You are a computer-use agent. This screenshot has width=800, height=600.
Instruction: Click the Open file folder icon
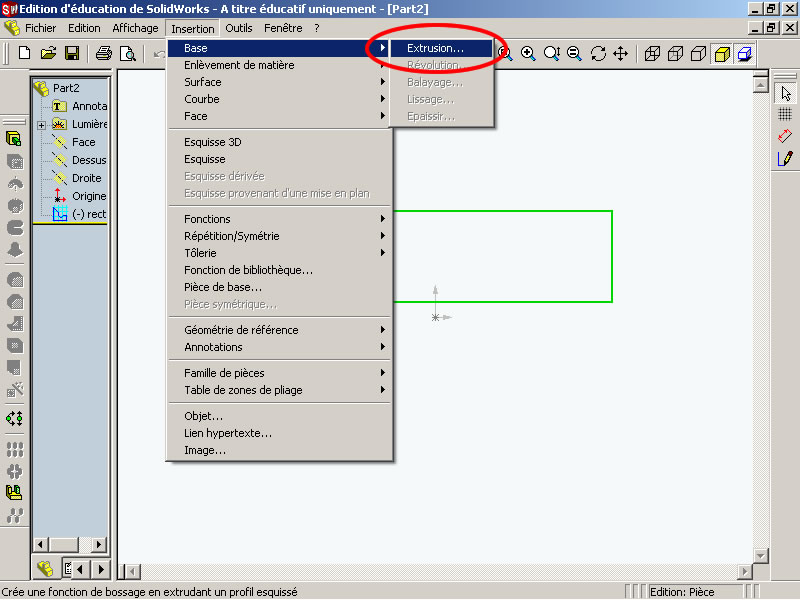tap(48, 53)
